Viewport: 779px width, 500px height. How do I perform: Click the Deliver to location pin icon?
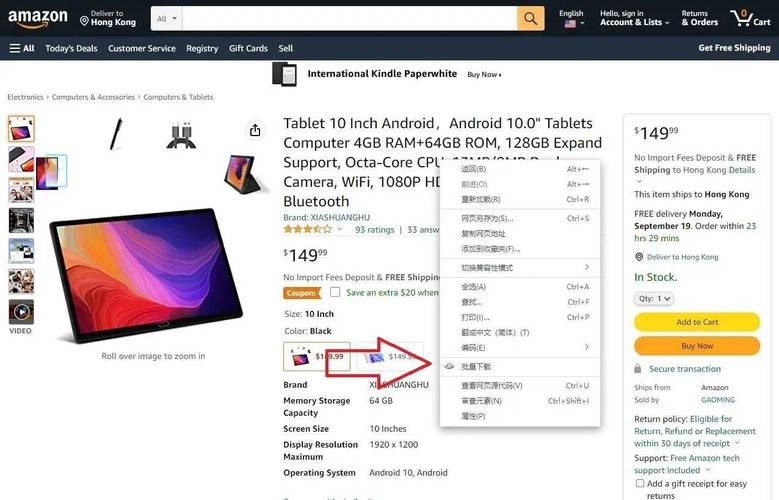pos(84,21)
